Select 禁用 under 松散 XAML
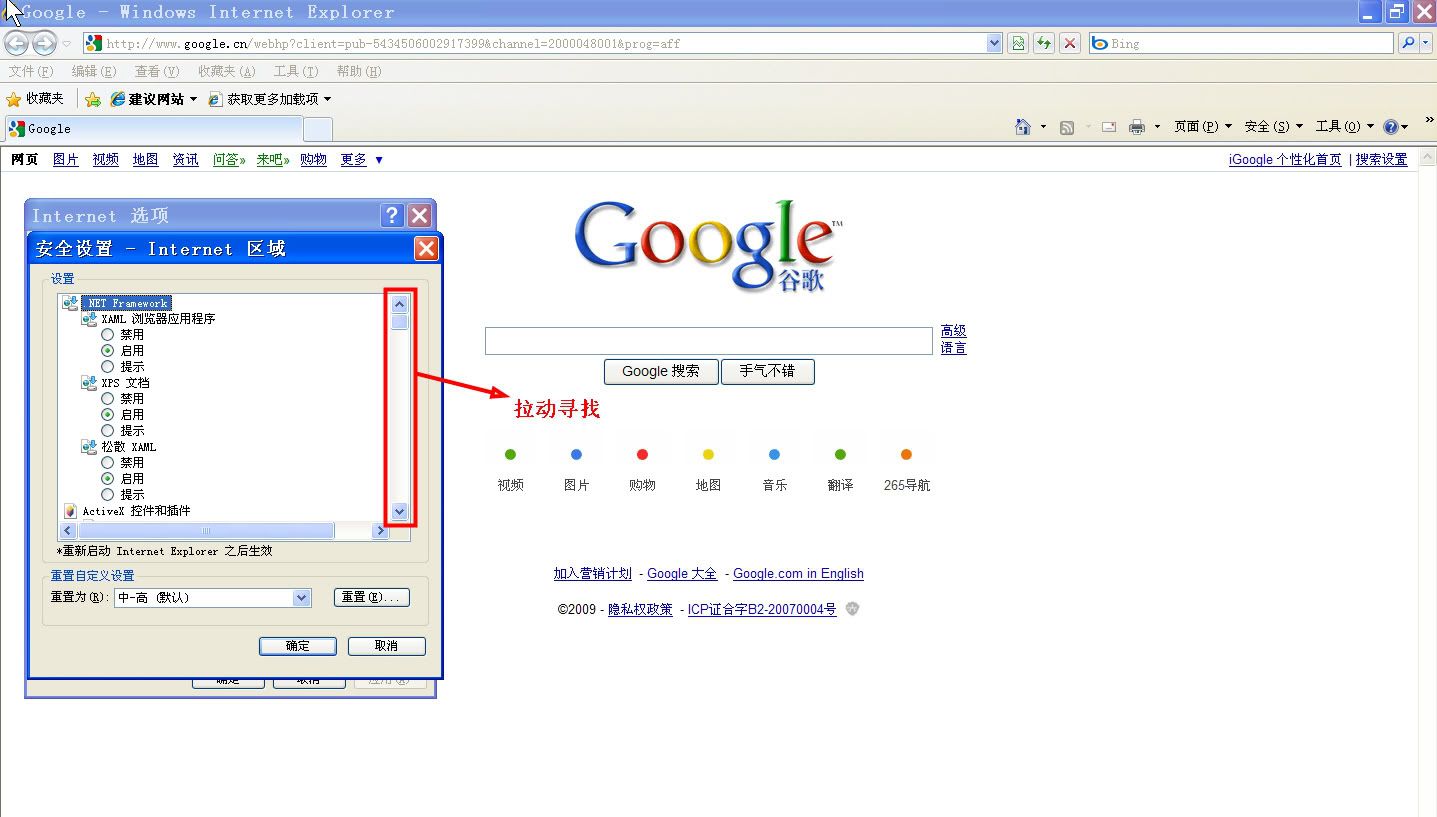Viewport: 1437px width, 817px height. 107,462
